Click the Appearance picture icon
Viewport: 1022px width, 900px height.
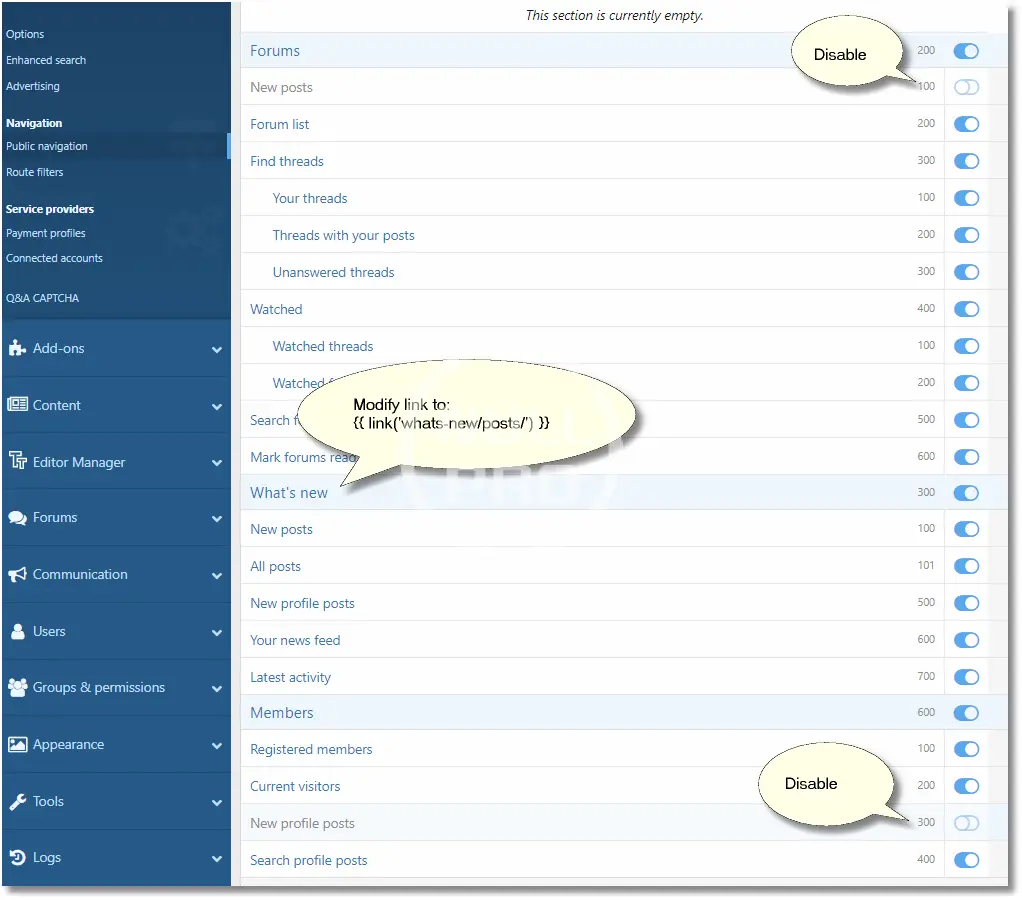17,745
